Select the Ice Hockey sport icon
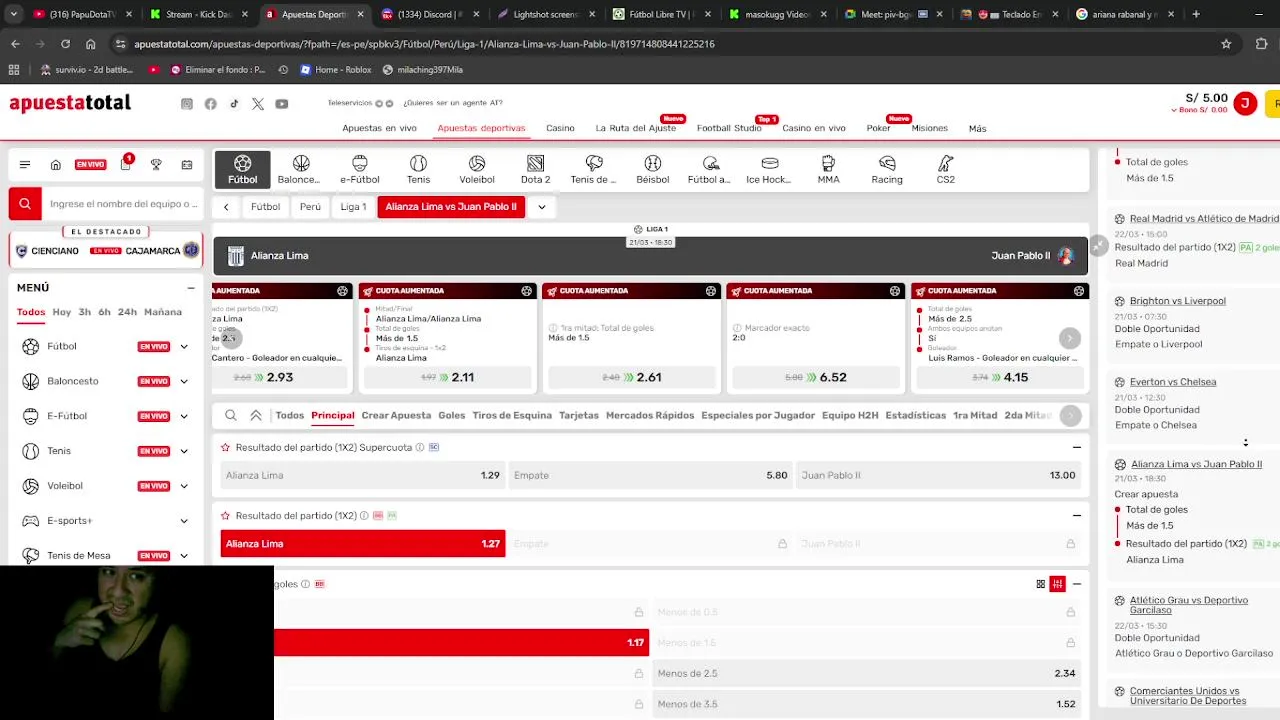 [x=769, y=170]
